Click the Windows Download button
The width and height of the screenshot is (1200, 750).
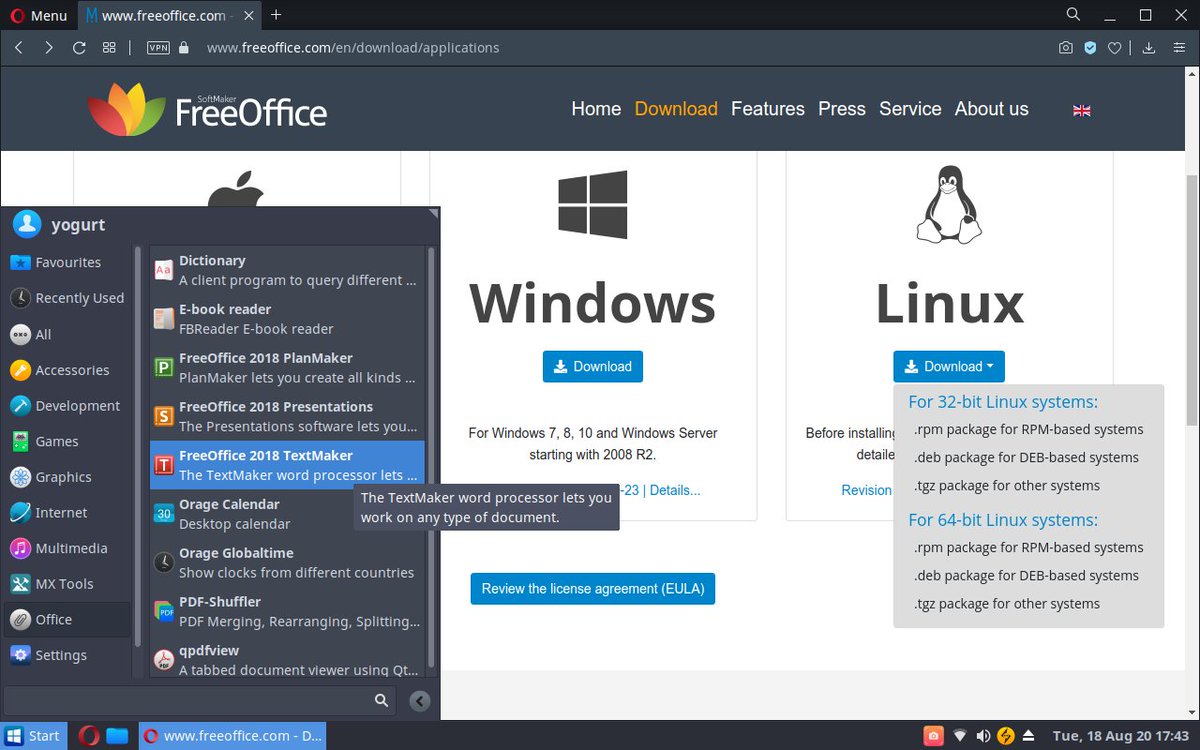(593, 366)
